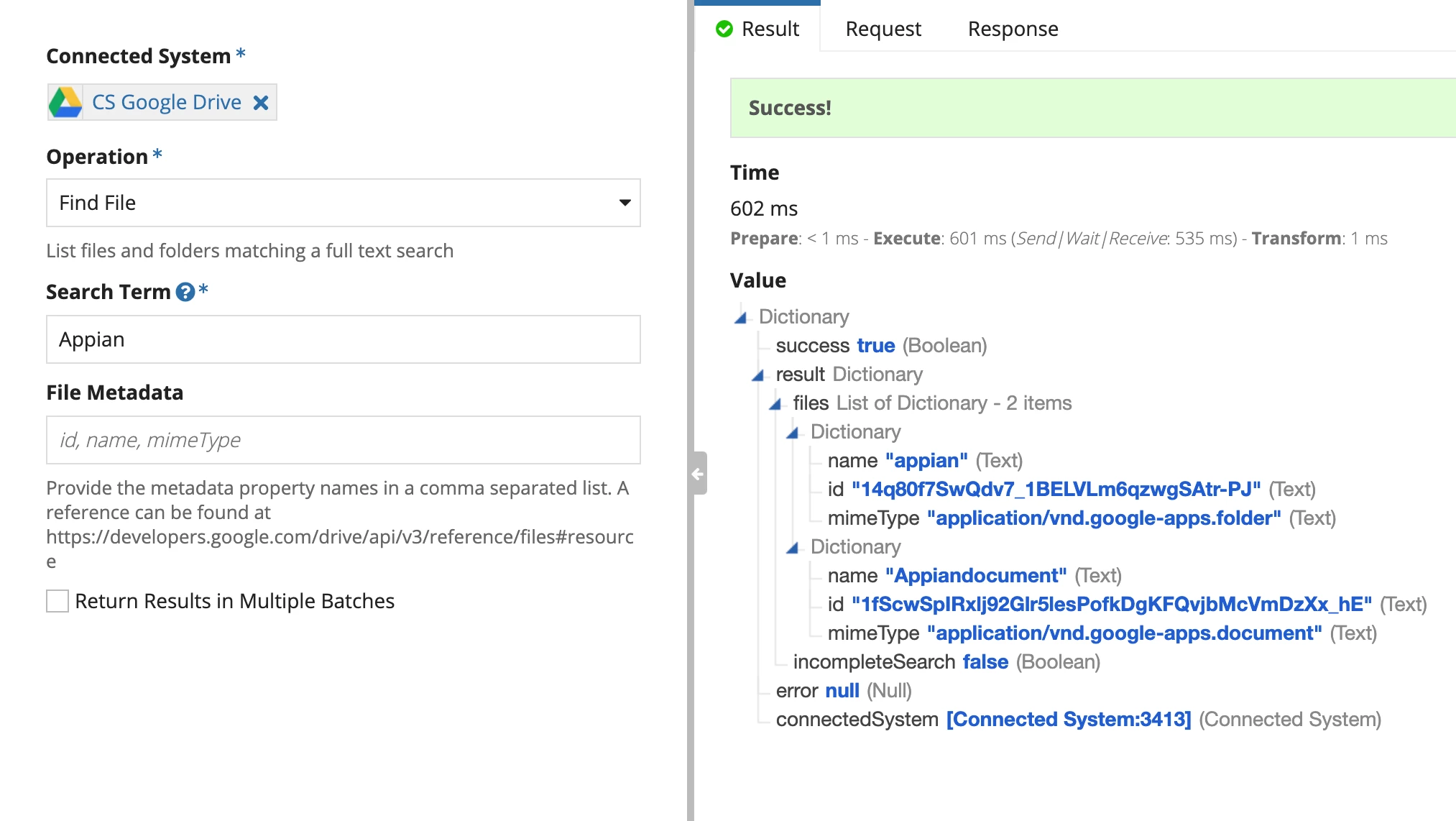Click the green success checkmark icon
This screenshot has height=821, width=1456.
point(724,29)
